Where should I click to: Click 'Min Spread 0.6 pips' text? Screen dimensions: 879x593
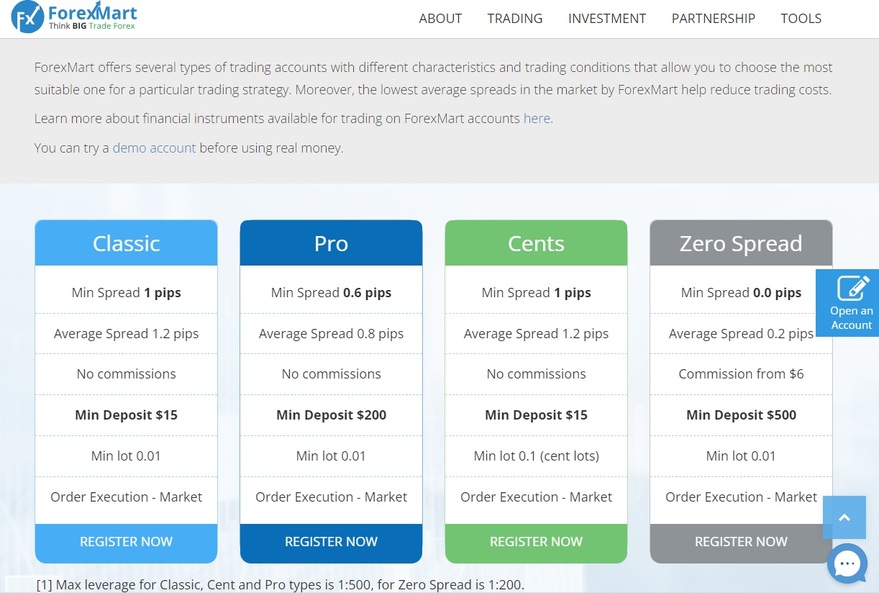331,293
